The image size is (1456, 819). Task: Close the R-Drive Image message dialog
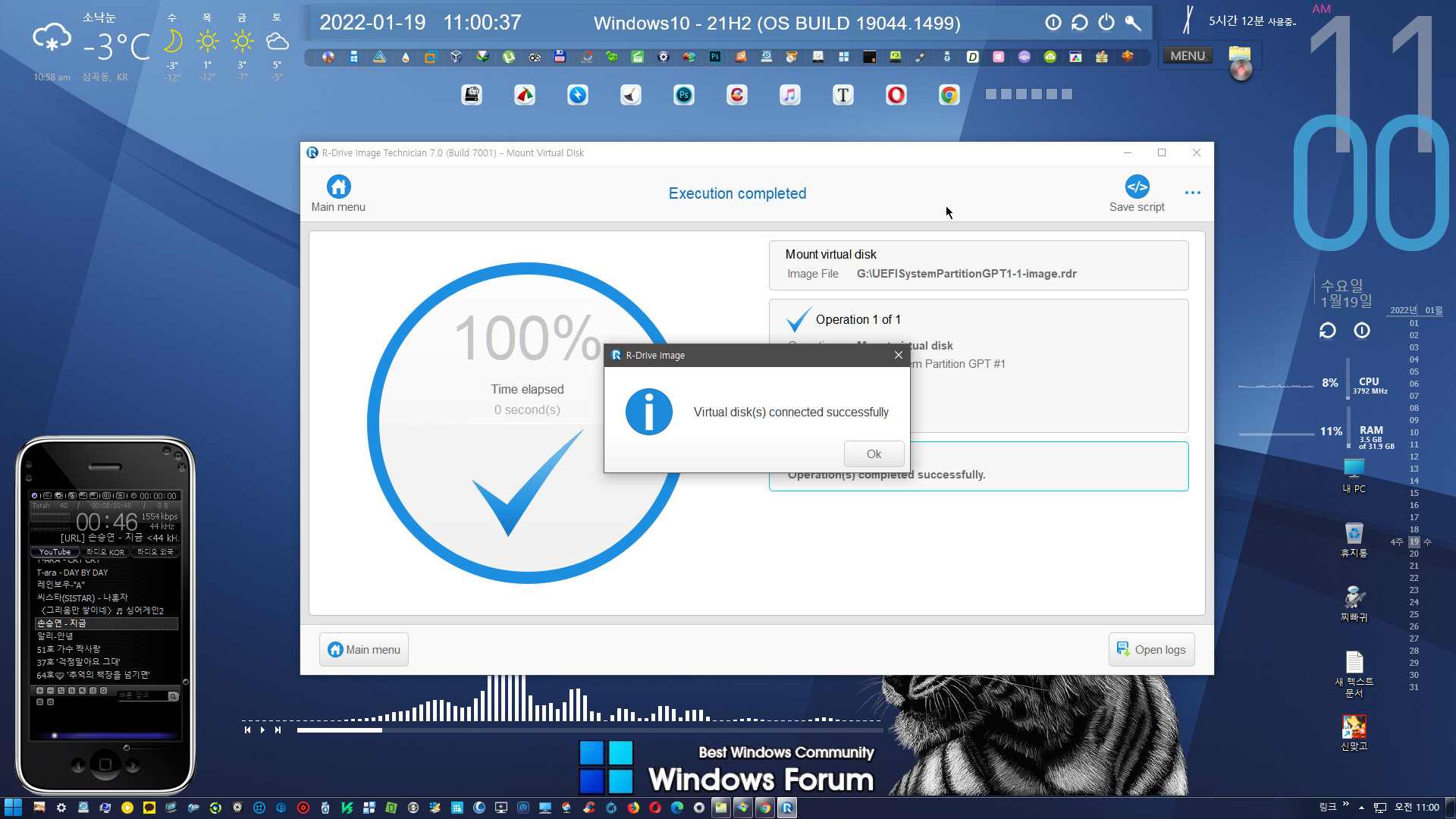(899, 355)
